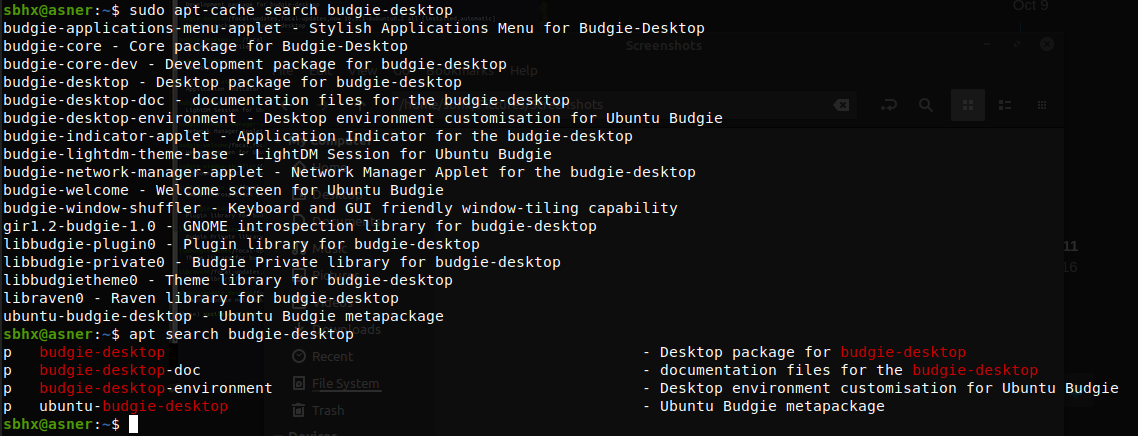The height and width of the screenshot is (436, 1138).
Task: Click the 'libbudgie-private0' output line
Action: click(282, 263)
